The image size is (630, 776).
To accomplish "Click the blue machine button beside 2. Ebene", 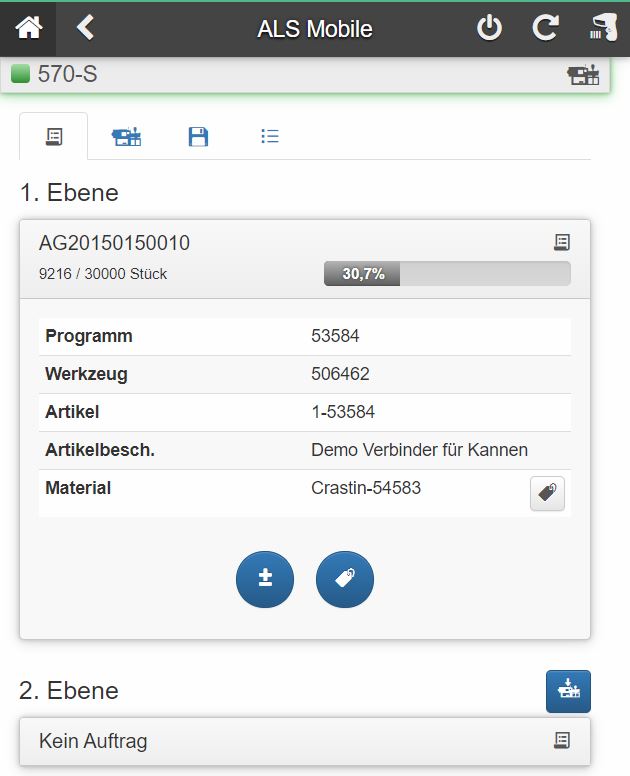I will coord(568,691).
